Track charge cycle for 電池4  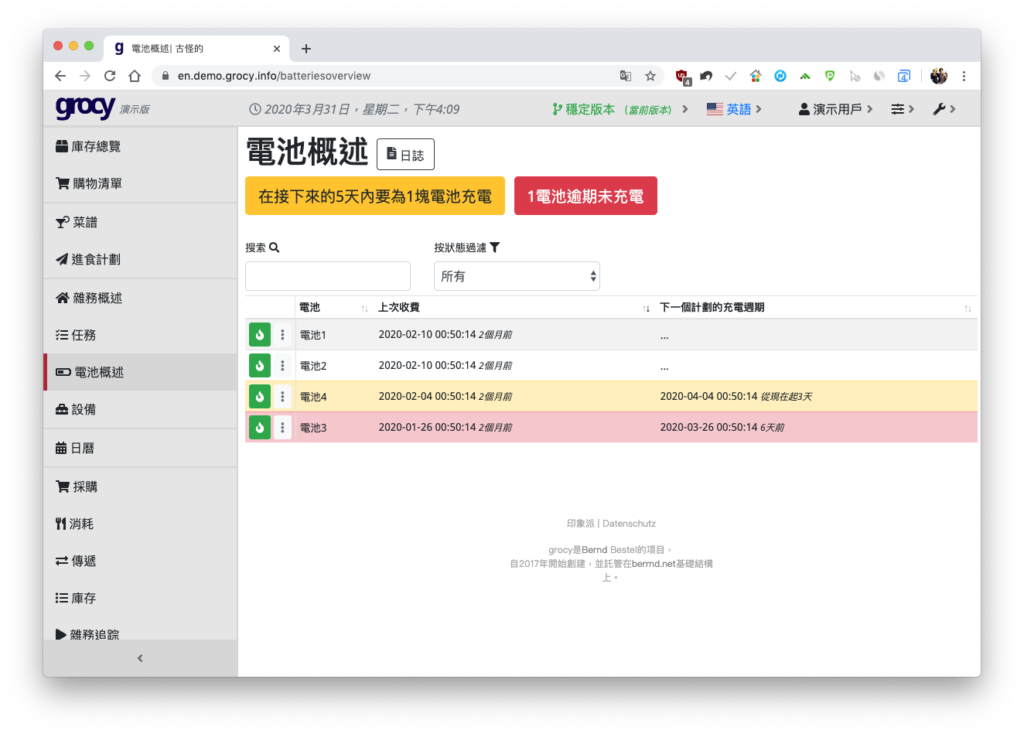pos(259,396)
